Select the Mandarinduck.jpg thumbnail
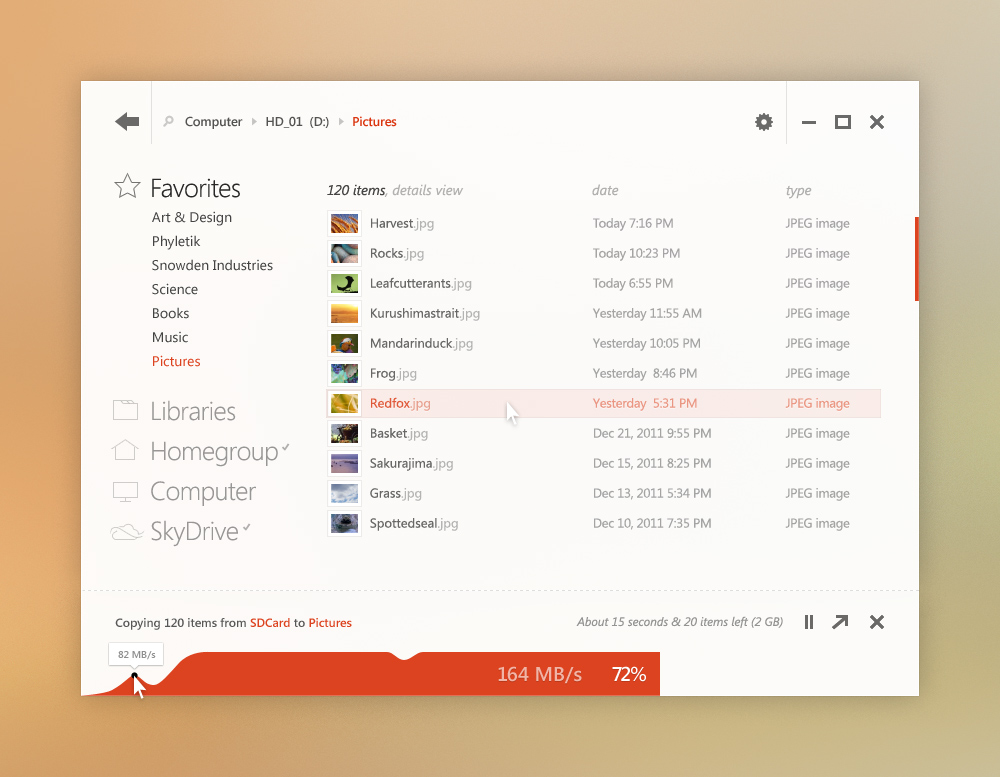This screenshot has height=777, width=1000. 344,343
